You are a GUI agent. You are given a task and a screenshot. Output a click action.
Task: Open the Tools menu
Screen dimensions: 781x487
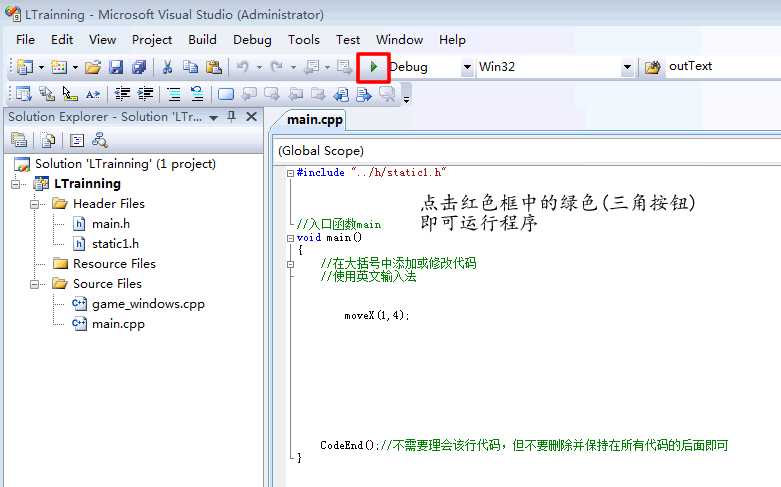coord(304,40)
